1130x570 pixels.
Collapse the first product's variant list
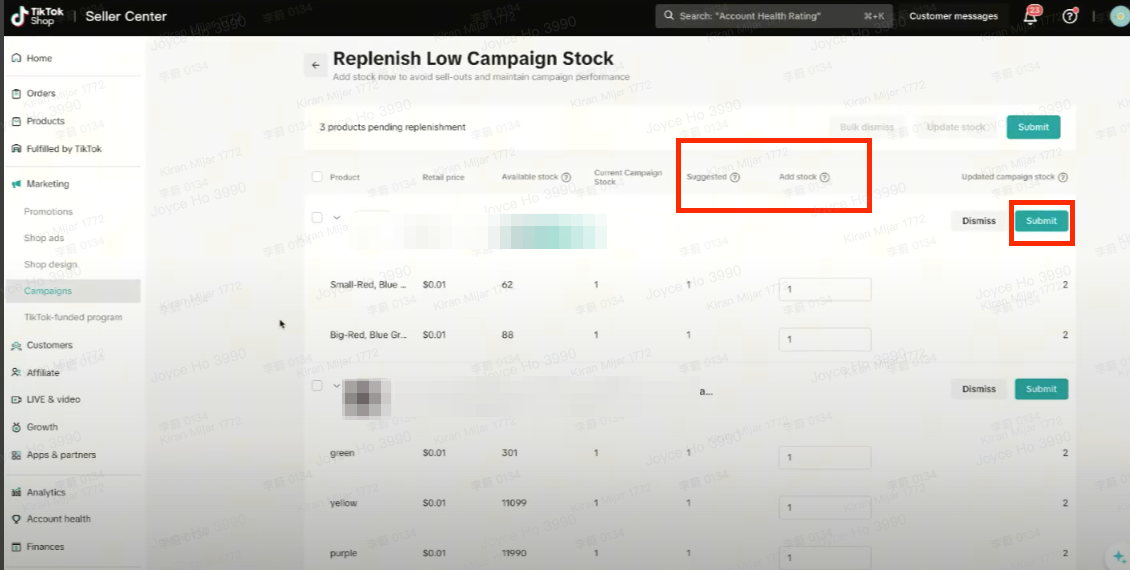pyautogui.click(x=337, y=217)
